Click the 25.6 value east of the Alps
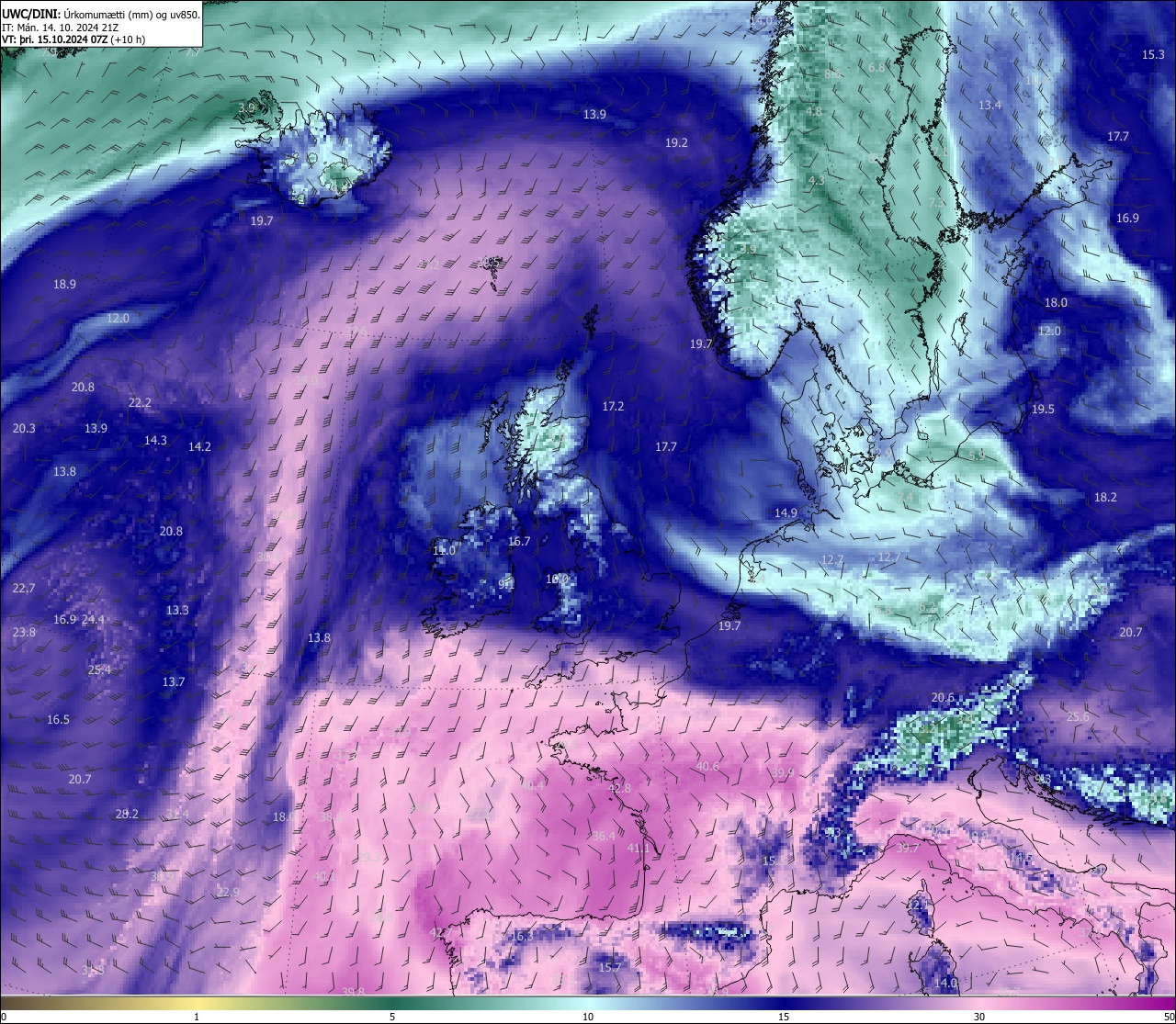The height and width of the screenshot is (1024, 1176). click(x=1078, y=717)
